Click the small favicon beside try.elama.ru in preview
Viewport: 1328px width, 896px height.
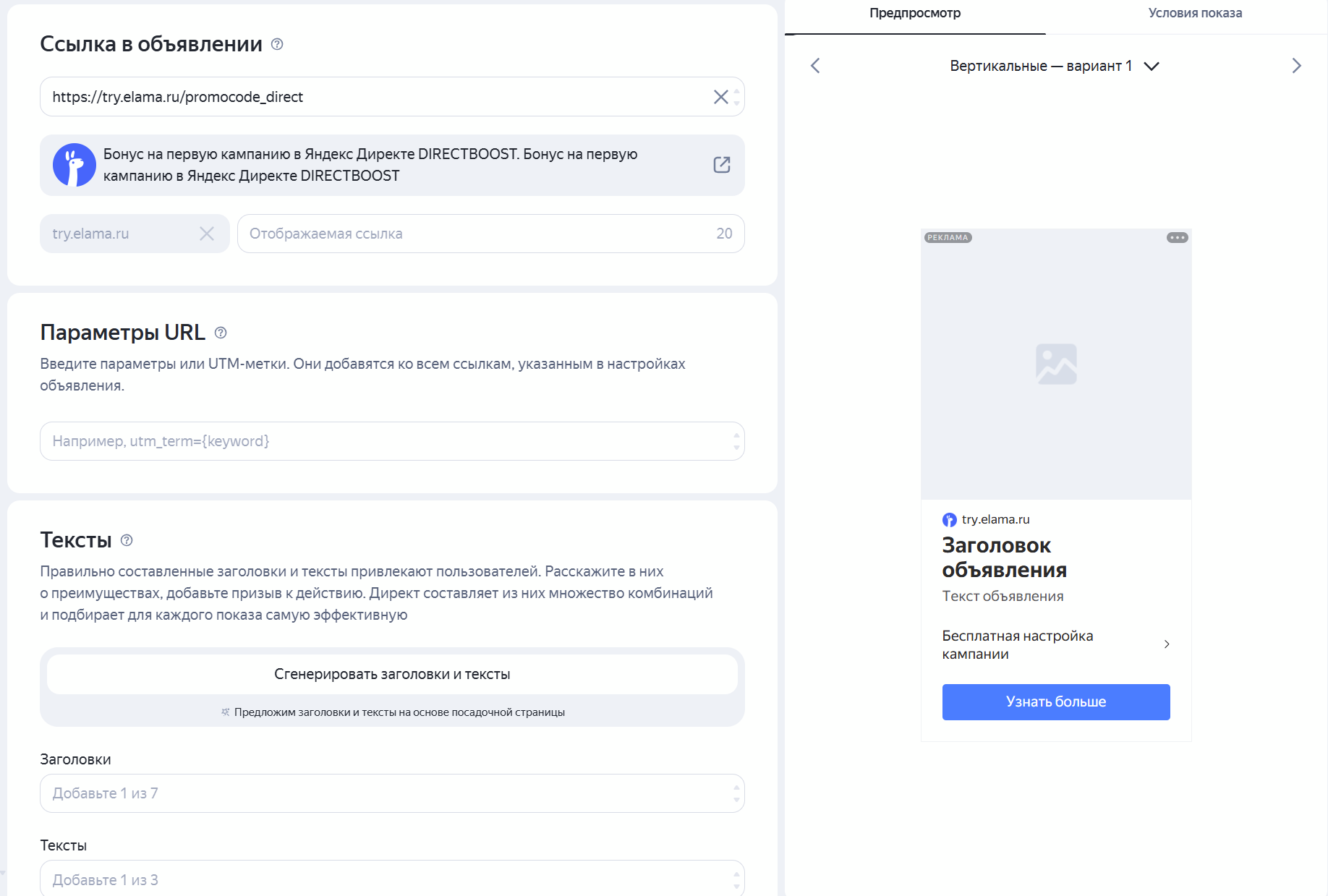[949, 520]
